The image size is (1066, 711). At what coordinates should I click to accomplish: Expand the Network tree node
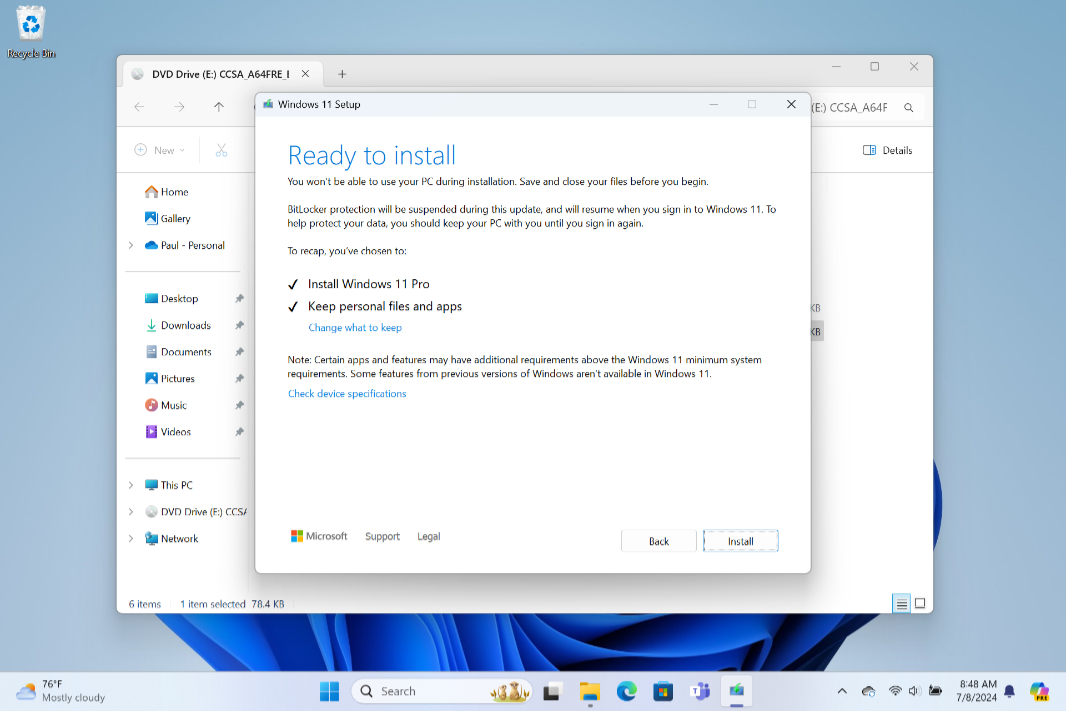tap(131, 538)
